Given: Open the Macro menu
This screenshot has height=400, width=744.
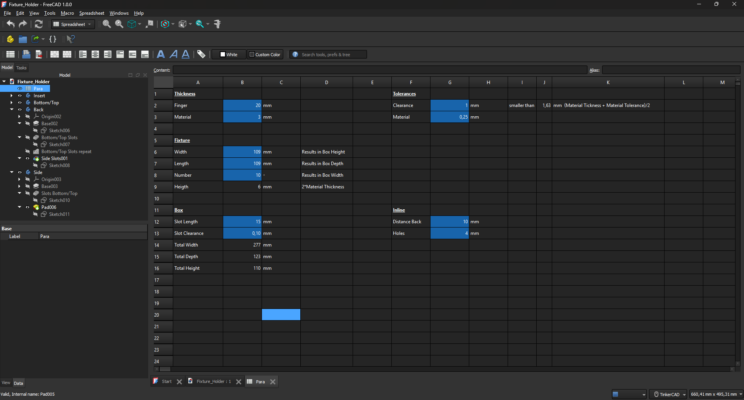Looking at the screenshot, I should (67, 13).
